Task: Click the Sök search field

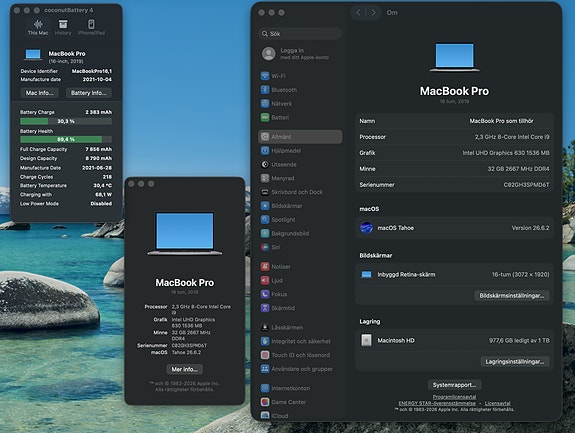Action: (x=300, y=34)
